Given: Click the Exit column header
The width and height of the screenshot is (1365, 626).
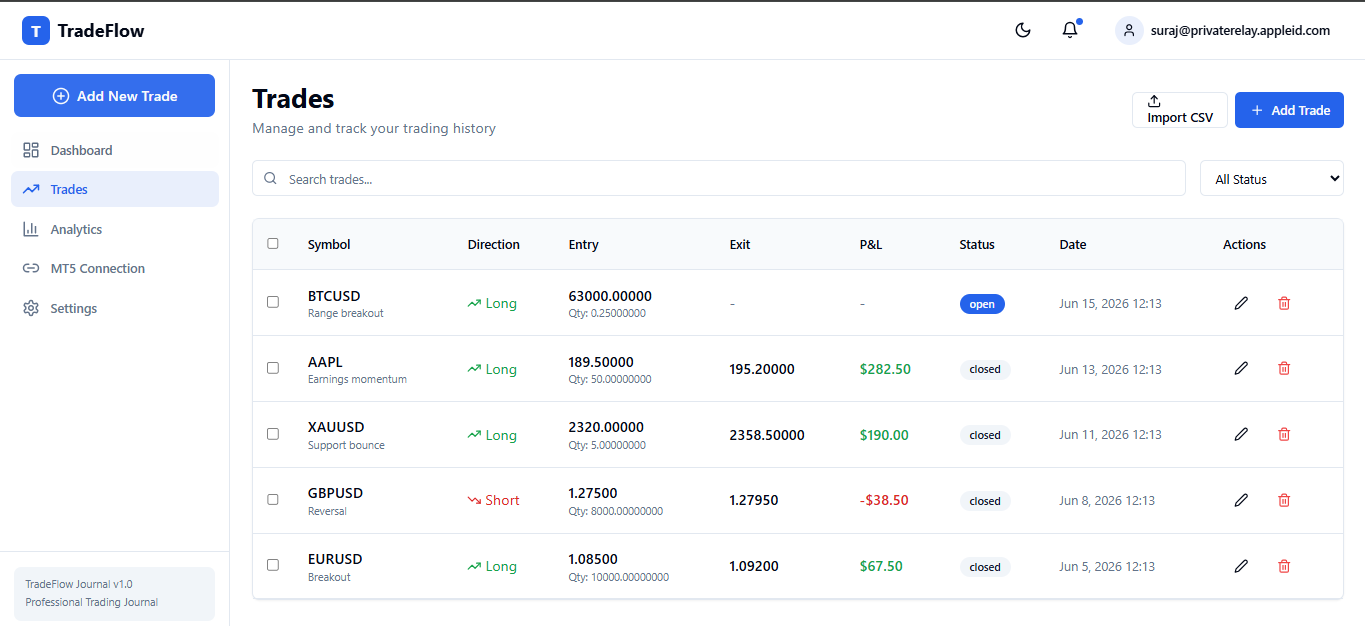Looking at the screenshot, I should point(740,244).
